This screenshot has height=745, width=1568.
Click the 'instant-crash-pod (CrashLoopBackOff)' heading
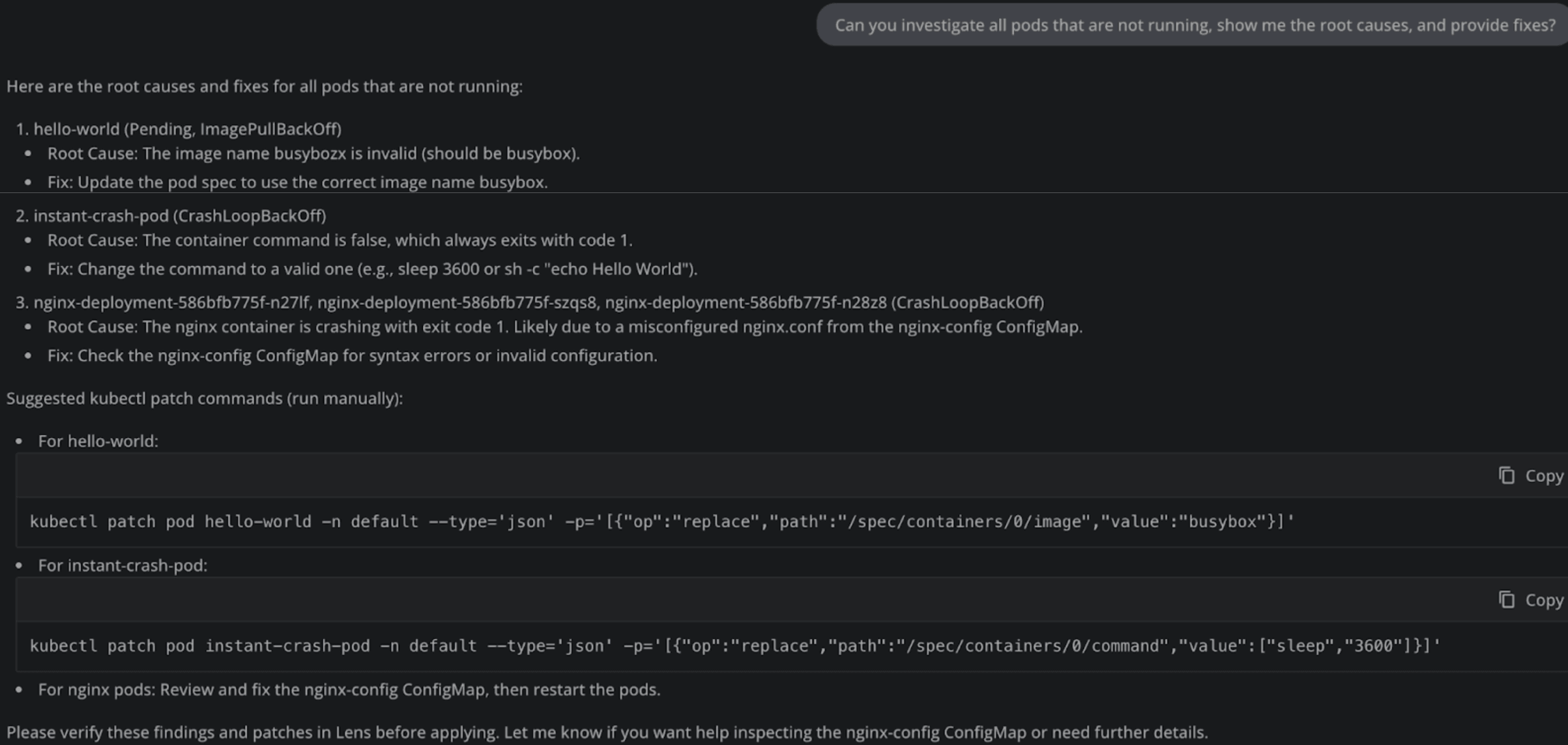coord(179,216)
